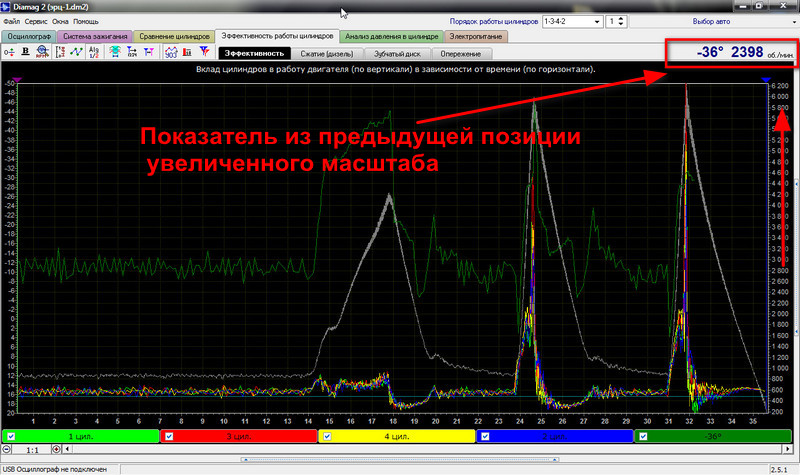
Task: Increase the spinner value next to firing order
Action: (621, 19)
